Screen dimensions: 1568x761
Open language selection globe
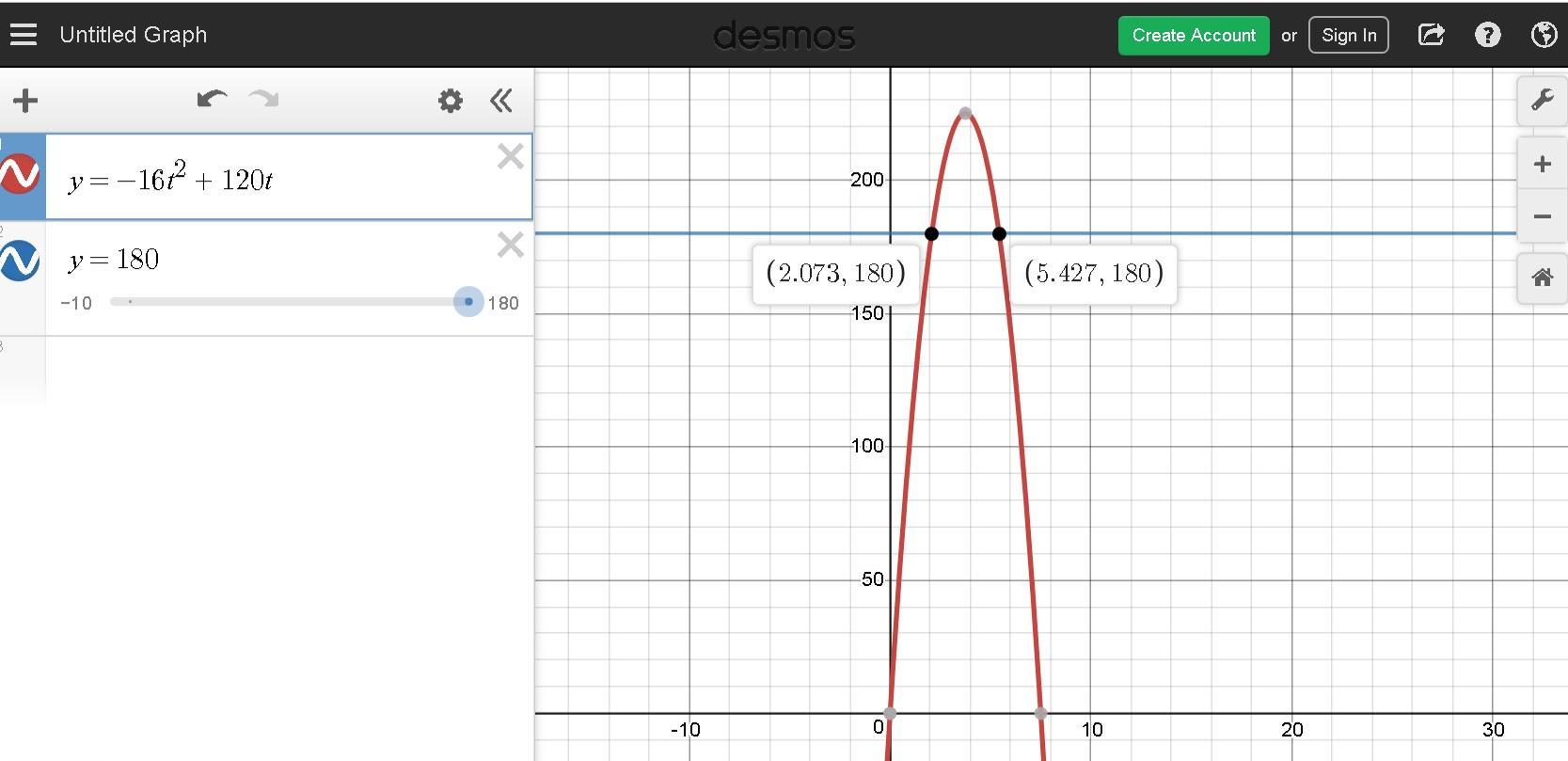click(1544, 35)
